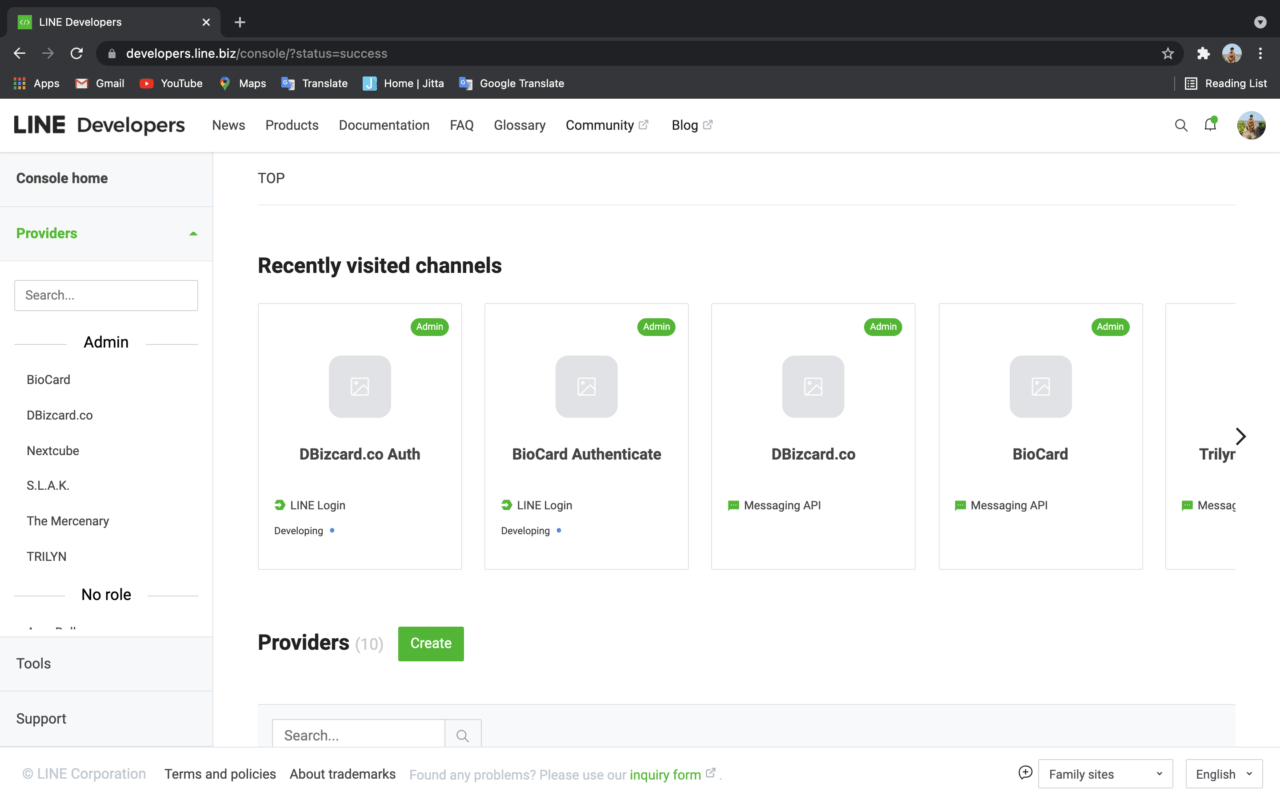Open Gmail bookmark in bookmarks bar
The width and height of the screenshot is (1280, 800).
100,83
